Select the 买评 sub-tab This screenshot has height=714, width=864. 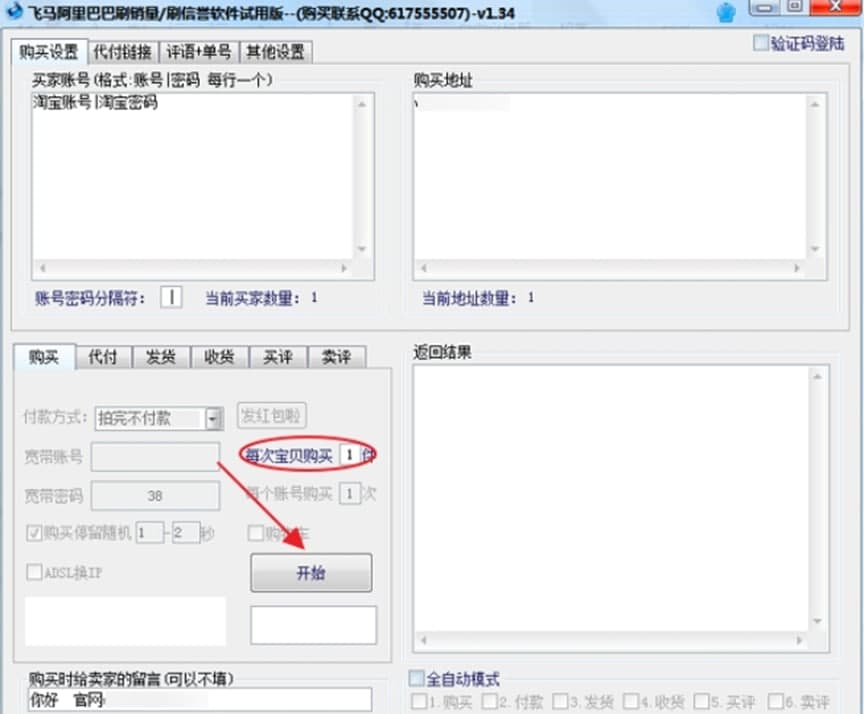click(278, 357)
